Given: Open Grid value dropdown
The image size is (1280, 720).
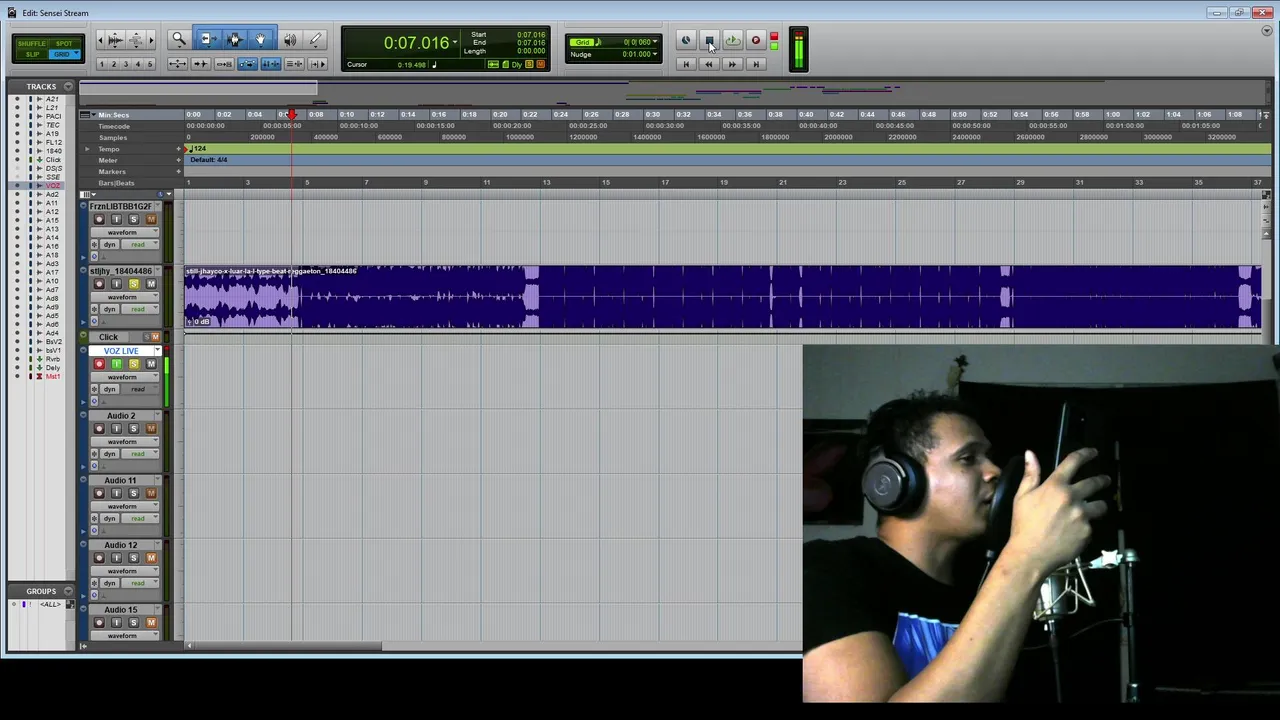Looking at the screenshot, I should click(655, 42).
